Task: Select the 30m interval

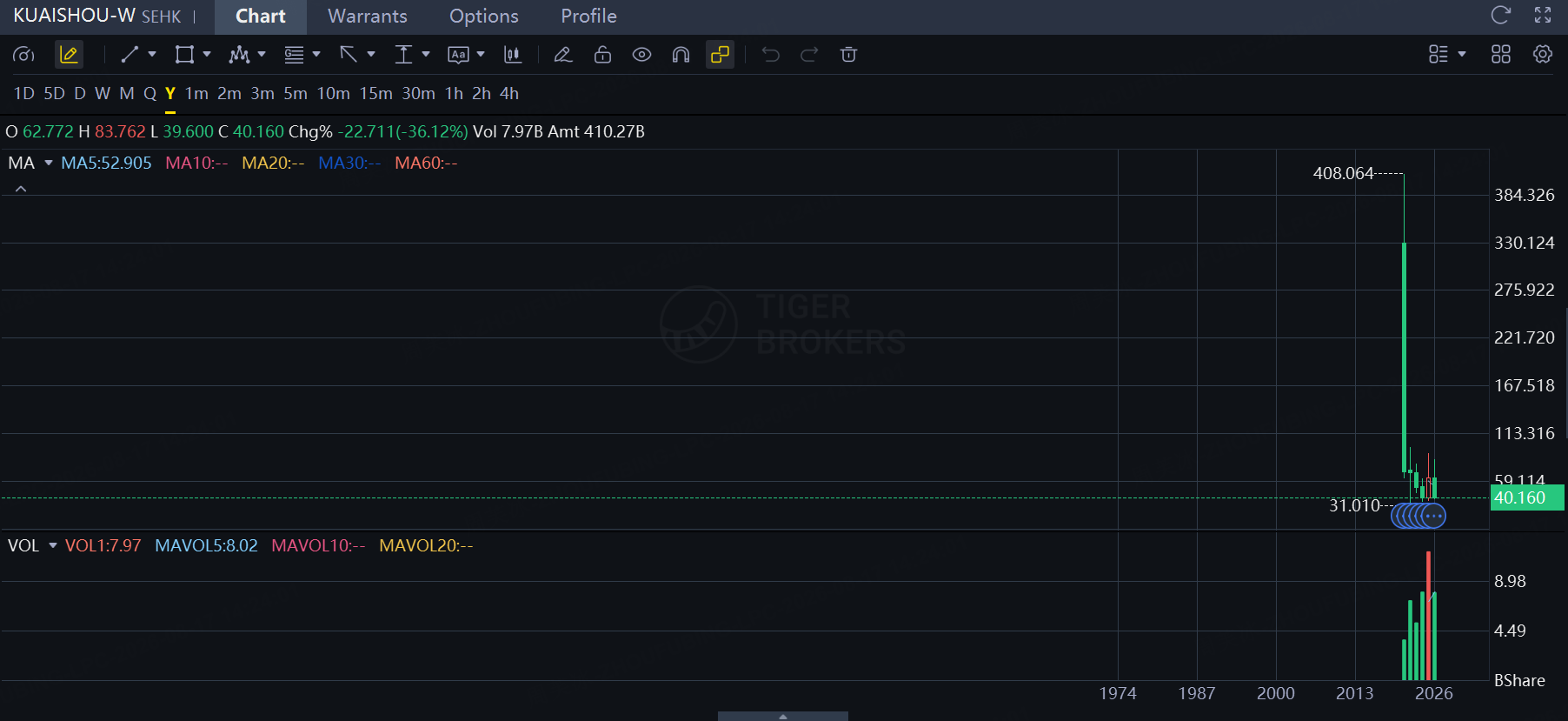Action: [419, 93]
